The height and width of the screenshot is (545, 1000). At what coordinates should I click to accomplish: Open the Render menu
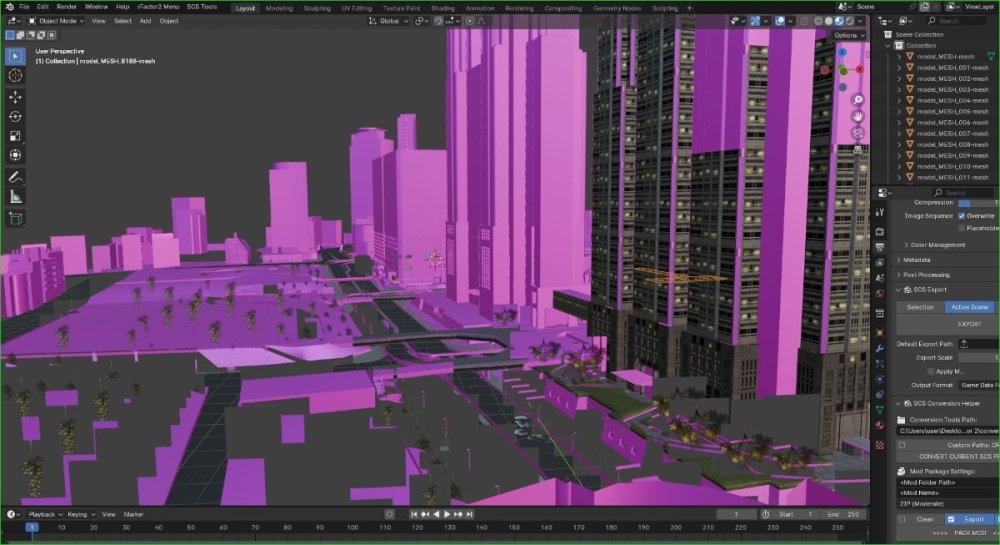pos(66,6)
